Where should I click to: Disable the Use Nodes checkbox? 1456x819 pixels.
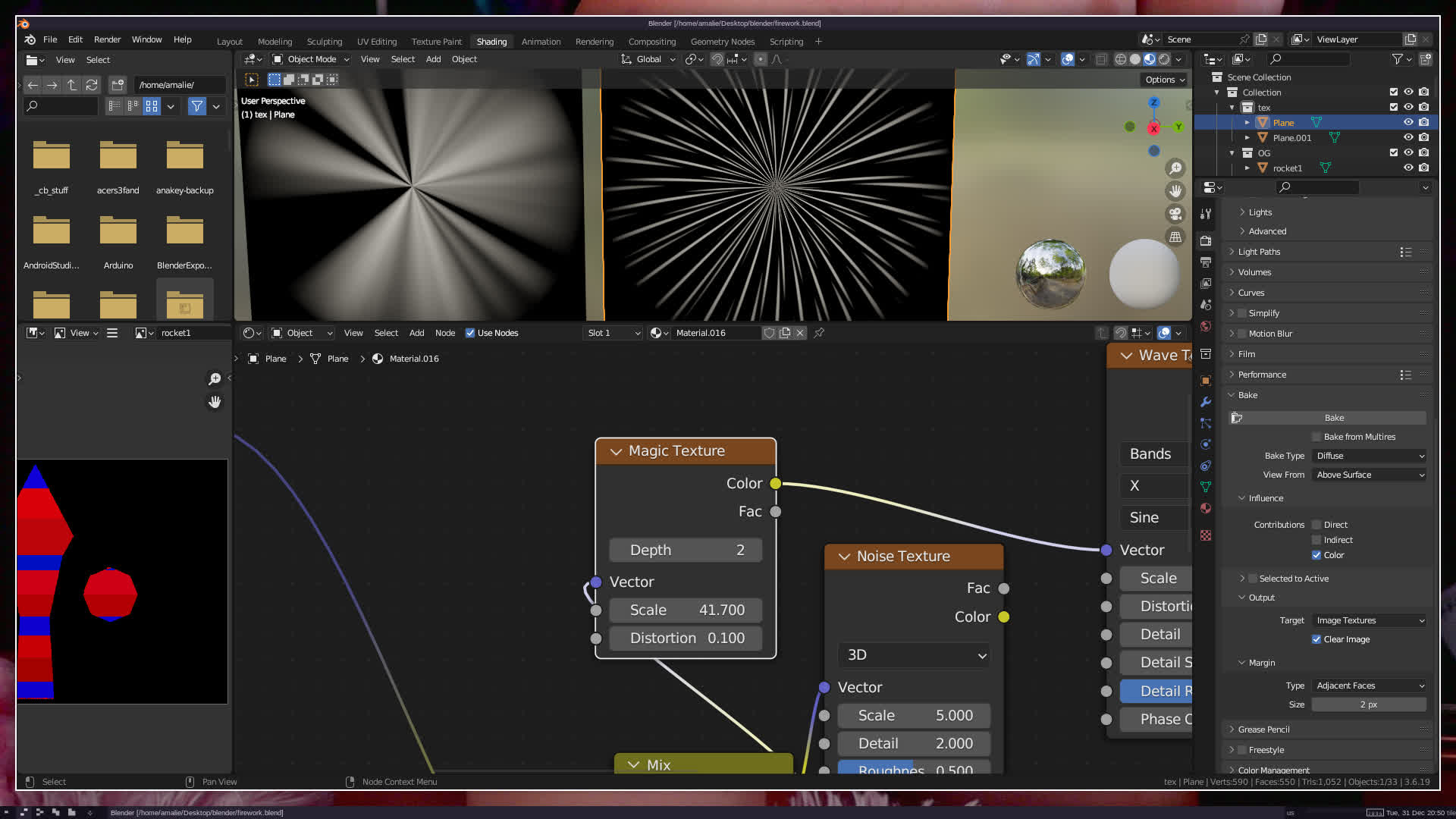tap(470, 333)
